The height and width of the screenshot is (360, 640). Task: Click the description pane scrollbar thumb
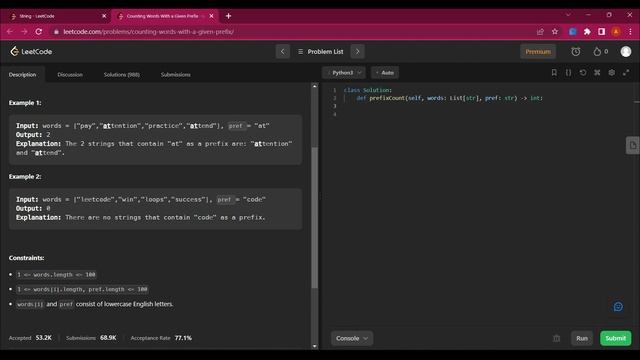coord(314,218)
